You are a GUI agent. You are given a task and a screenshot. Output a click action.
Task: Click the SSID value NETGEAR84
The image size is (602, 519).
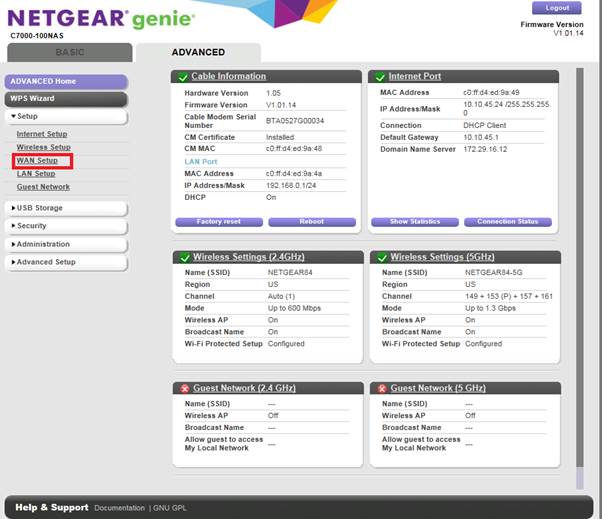coord(290,273)
